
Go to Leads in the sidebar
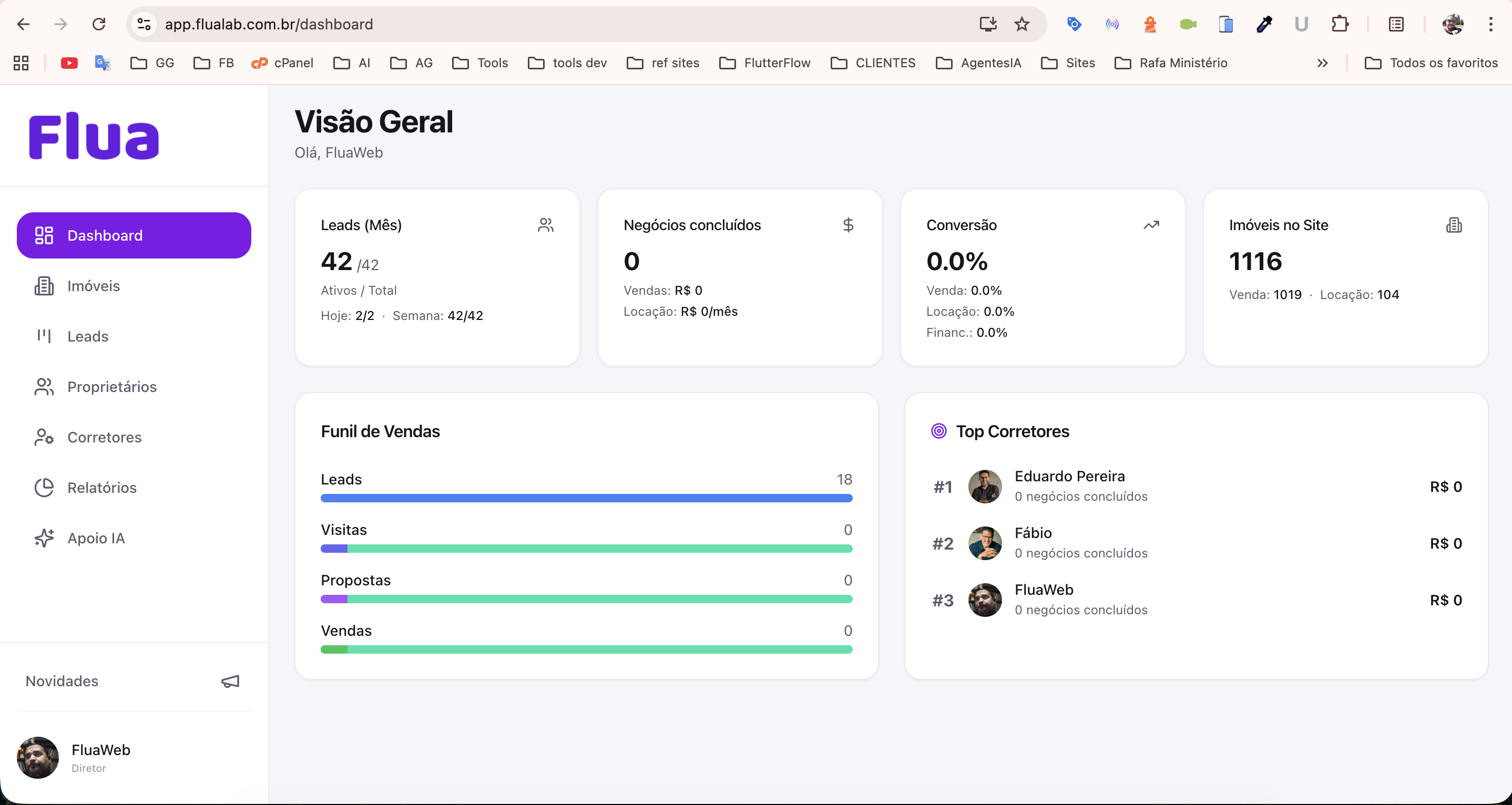pyautogui.click(x=87, y=336)
